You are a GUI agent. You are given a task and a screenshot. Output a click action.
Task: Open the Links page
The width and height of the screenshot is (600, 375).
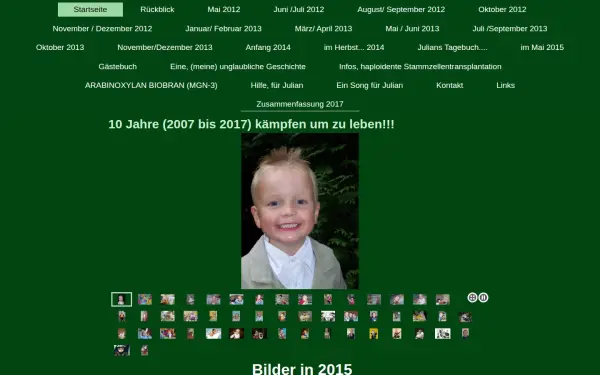click(505, 85)
